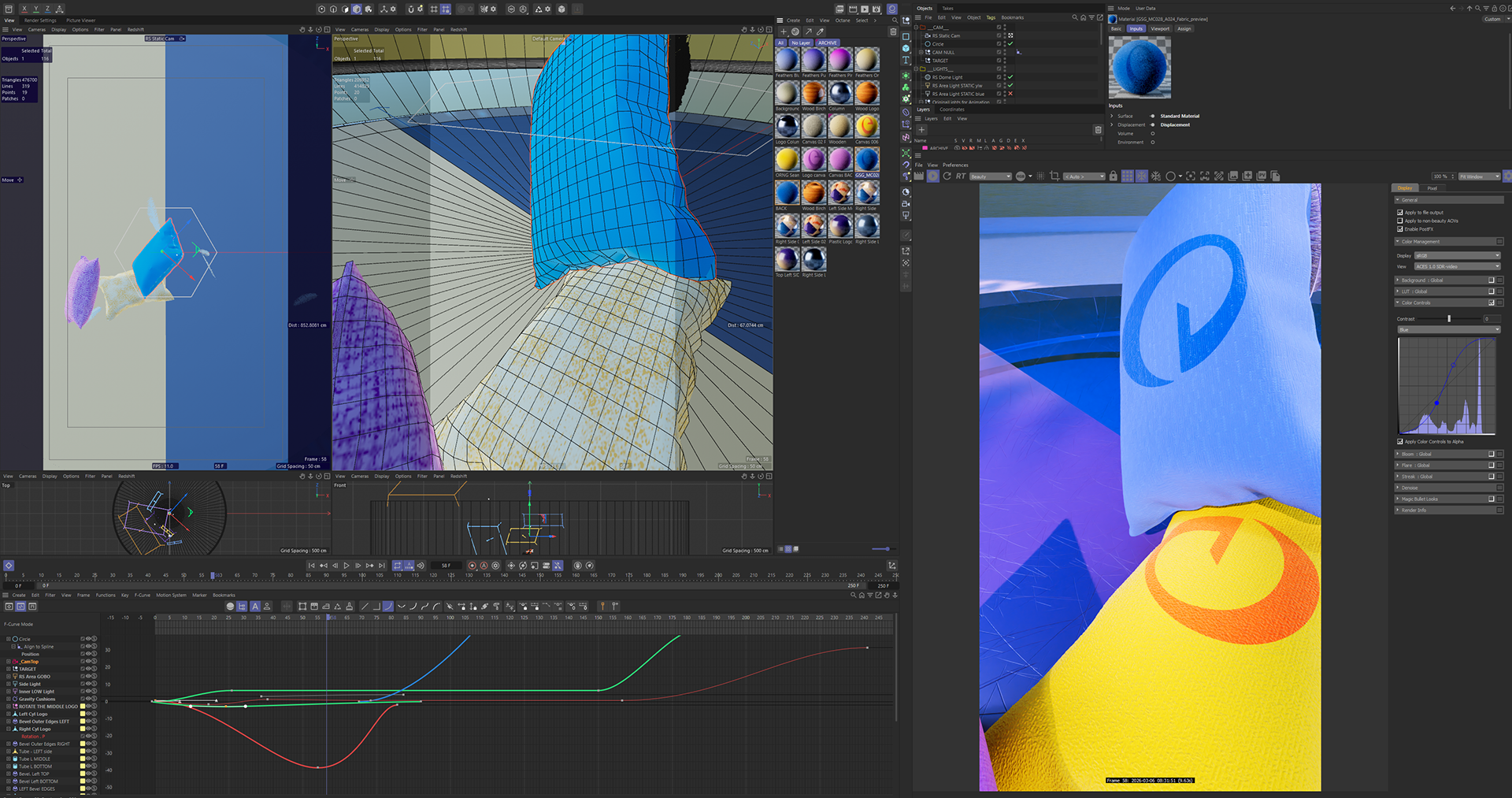Screen dimensions: 1512x798
Task: Select the crop region tool in RenderView
Action: coord(1054,176)
